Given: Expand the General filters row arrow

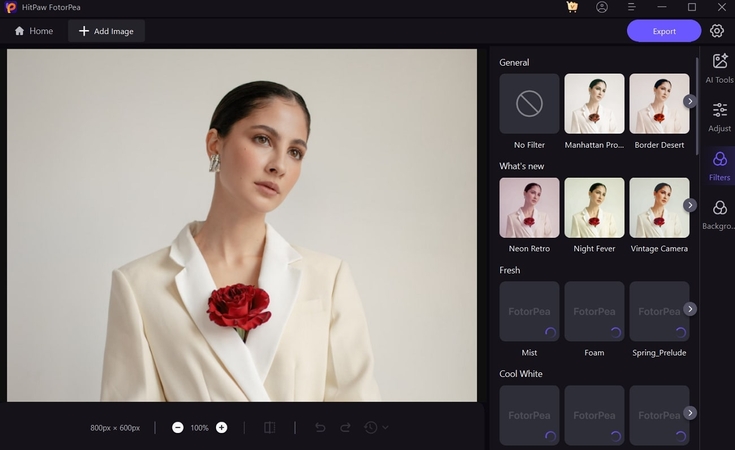Looking at the screenshot, I should pos(690,101).
